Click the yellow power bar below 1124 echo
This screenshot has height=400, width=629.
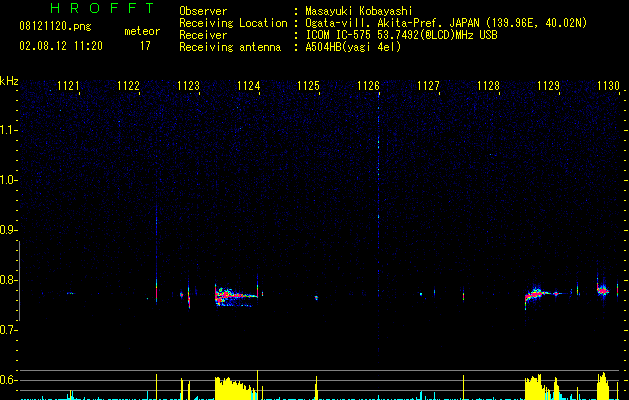coord(236,388)
